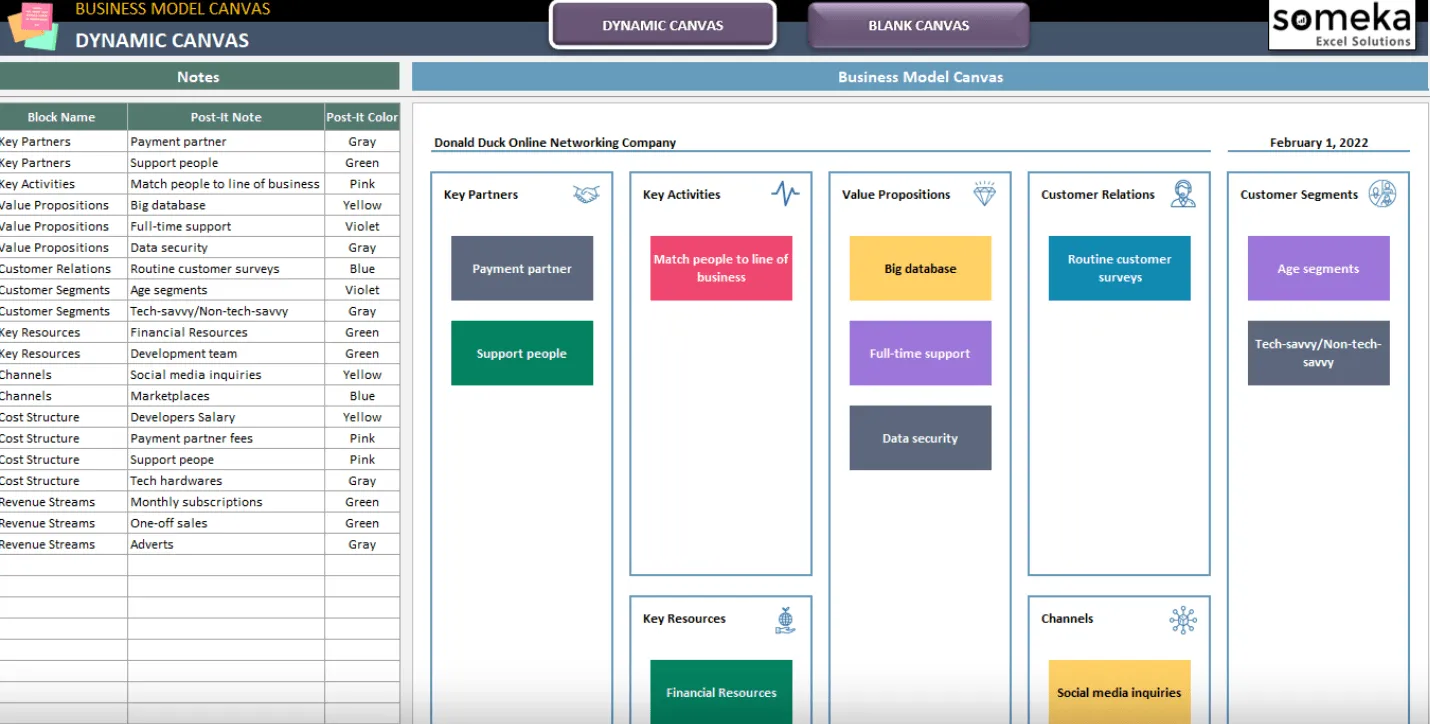Screen dimensions: 1430x724
Task: Select the Blue color cell for Marketplaces
Action: tap(362, 396)
